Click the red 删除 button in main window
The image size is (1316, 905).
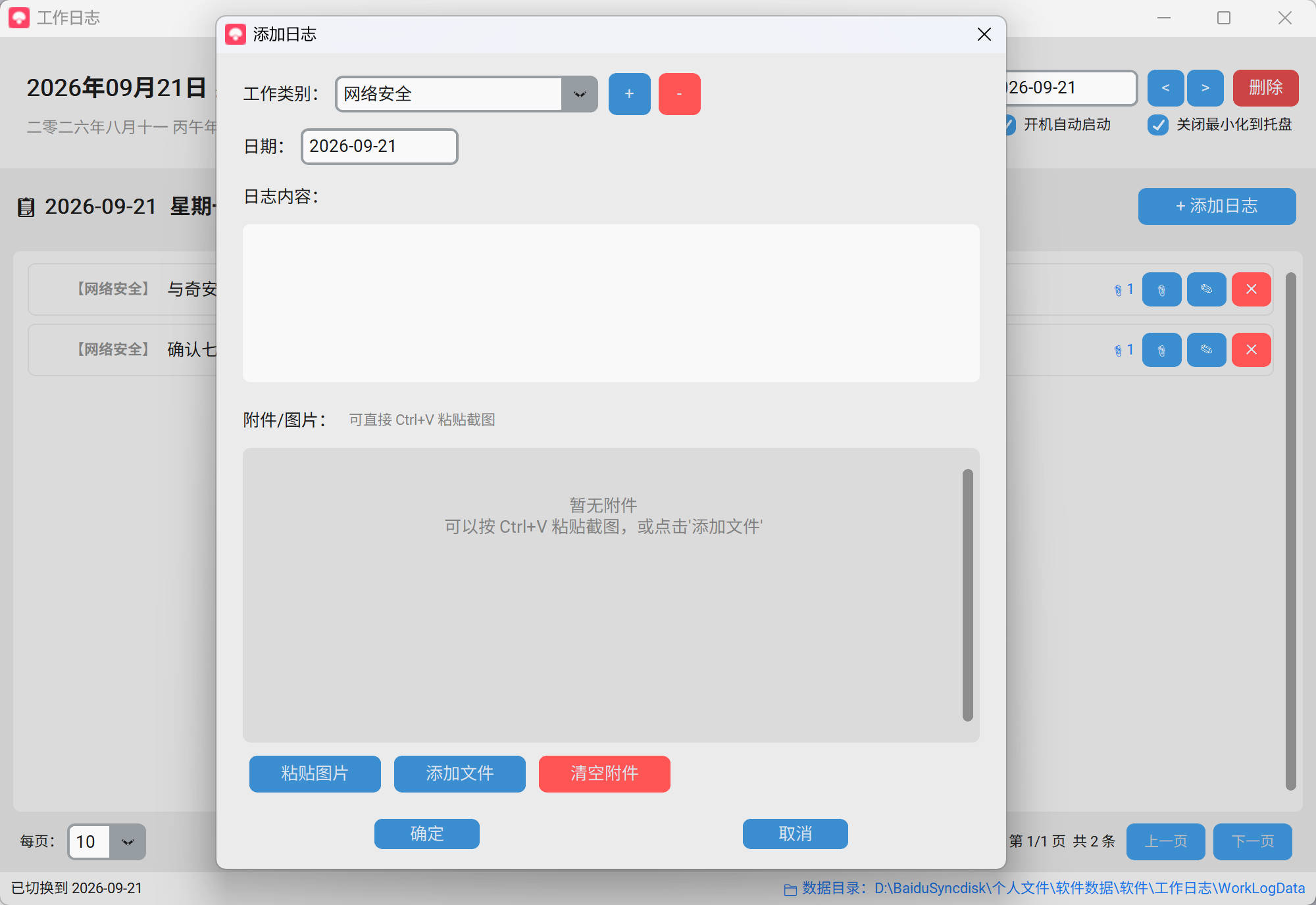point(1265,87)
